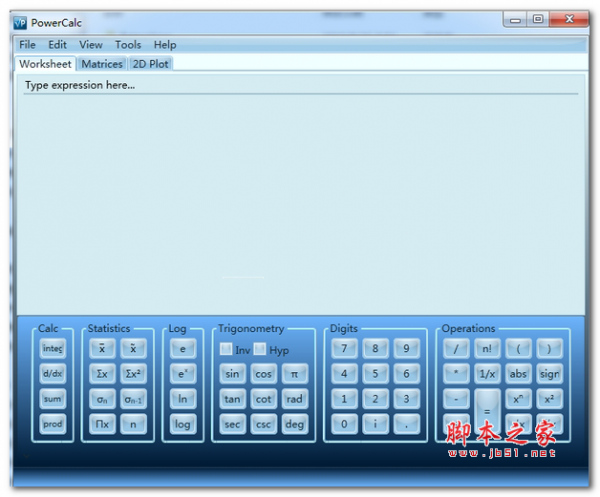Click the abs button in Operations
The height and width of the screenshot is (497, 600).
[x=518, y=373]
